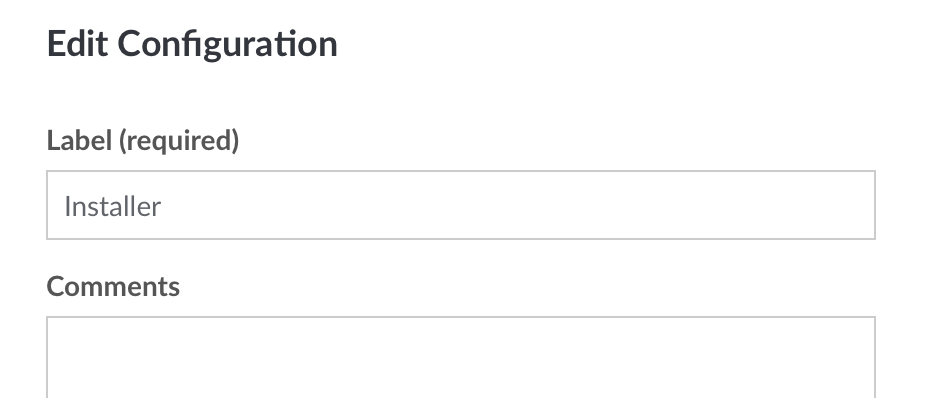Activate the empty Comments box

[x=461, y=357]
